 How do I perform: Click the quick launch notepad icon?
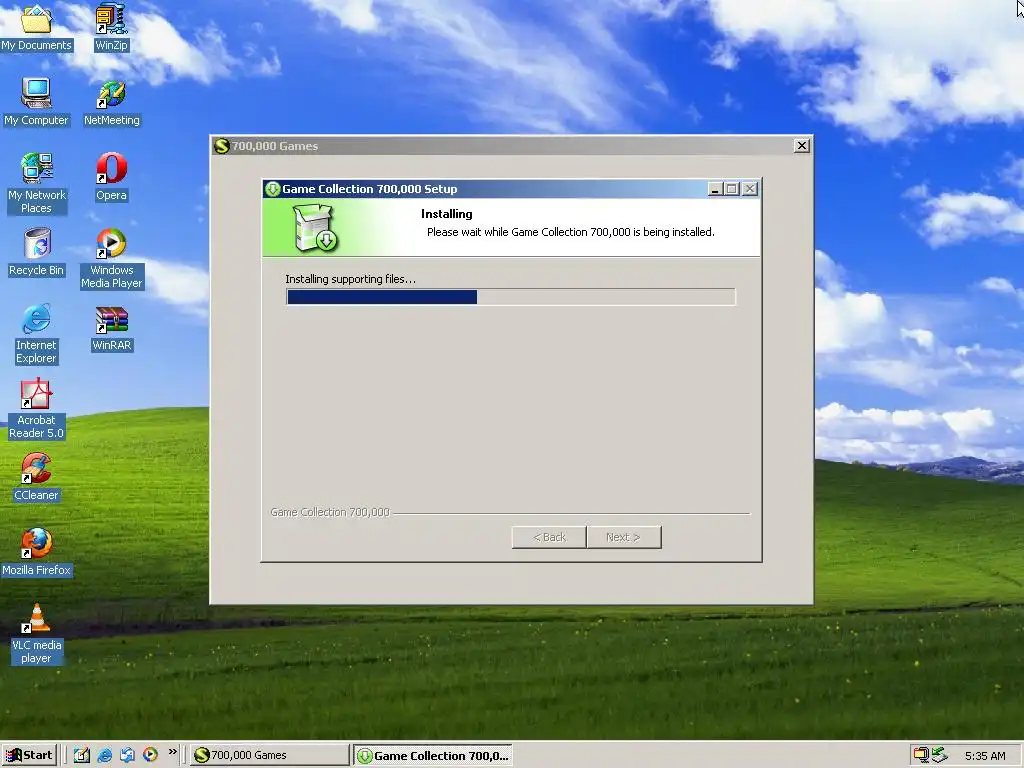(82, 755)
